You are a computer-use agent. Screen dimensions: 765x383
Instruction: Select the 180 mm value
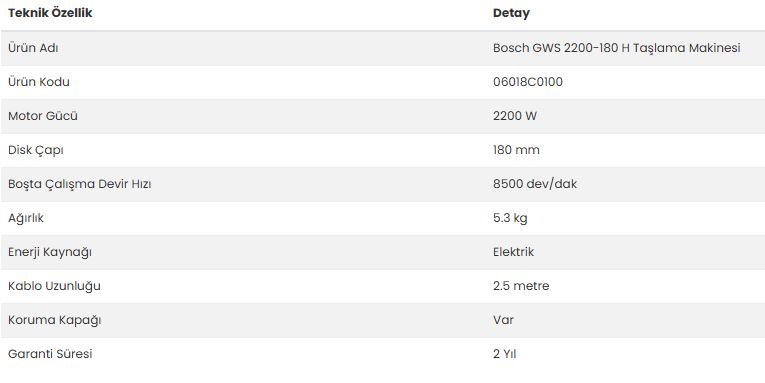[516, 150]
